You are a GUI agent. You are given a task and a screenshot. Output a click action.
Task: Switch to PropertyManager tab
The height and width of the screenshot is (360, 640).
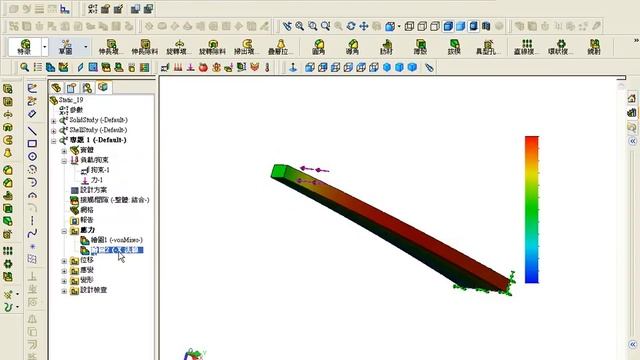[x=71, y=87]
